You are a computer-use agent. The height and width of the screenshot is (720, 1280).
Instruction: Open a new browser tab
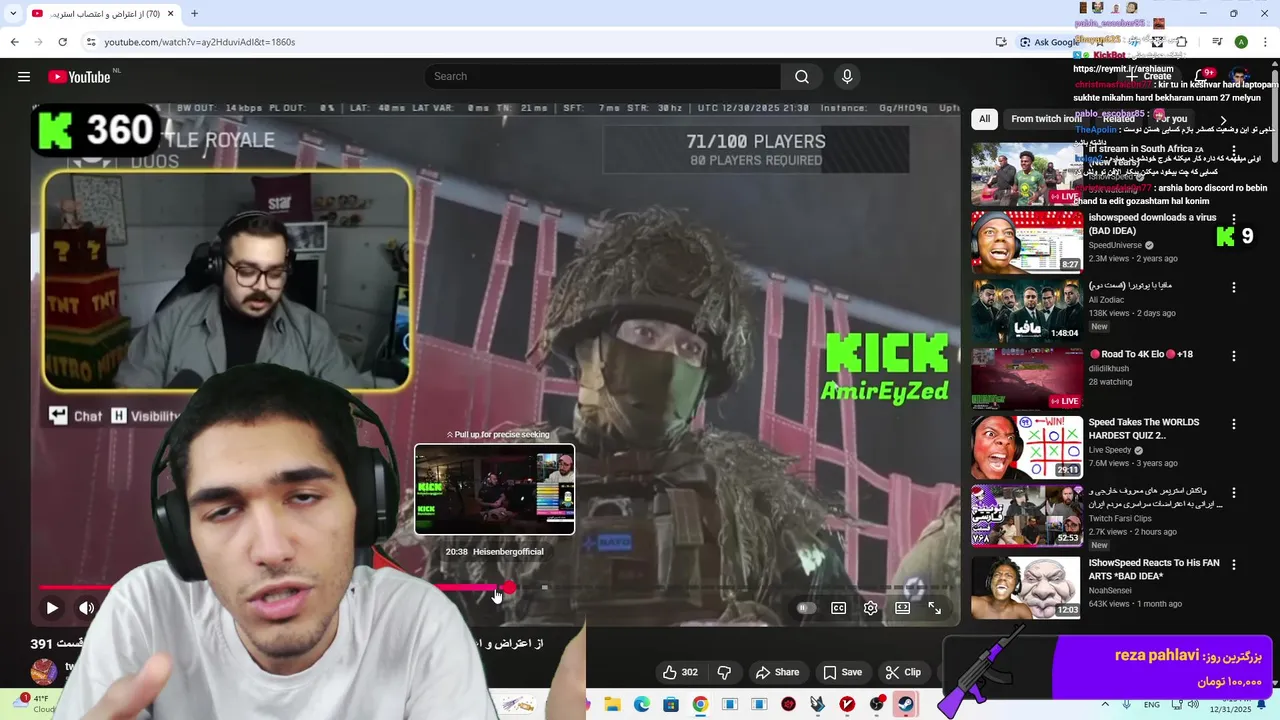point(194,14)
